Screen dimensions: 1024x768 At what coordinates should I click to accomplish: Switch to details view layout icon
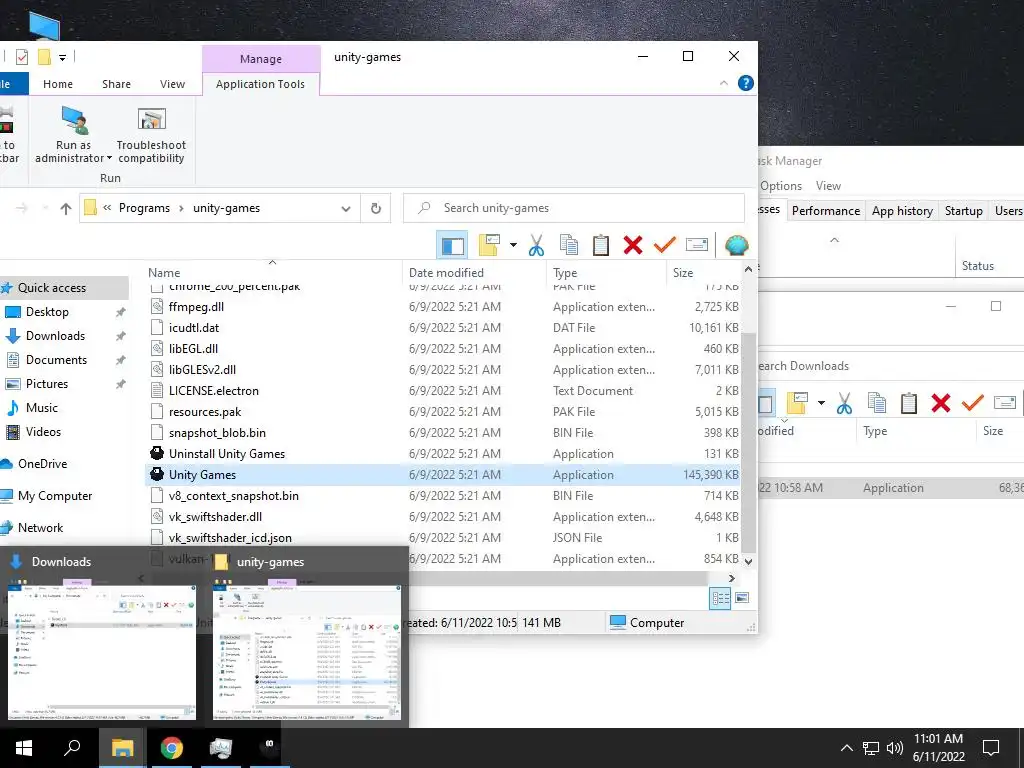(x=720, y=598)
